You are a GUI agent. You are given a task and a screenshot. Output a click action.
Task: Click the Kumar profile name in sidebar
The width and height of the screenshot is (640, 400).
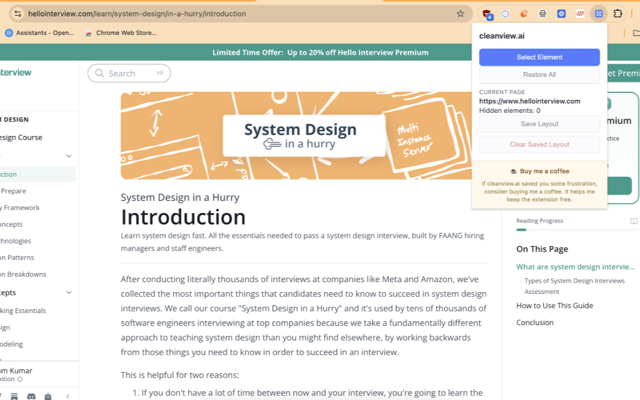click(16, 371)
